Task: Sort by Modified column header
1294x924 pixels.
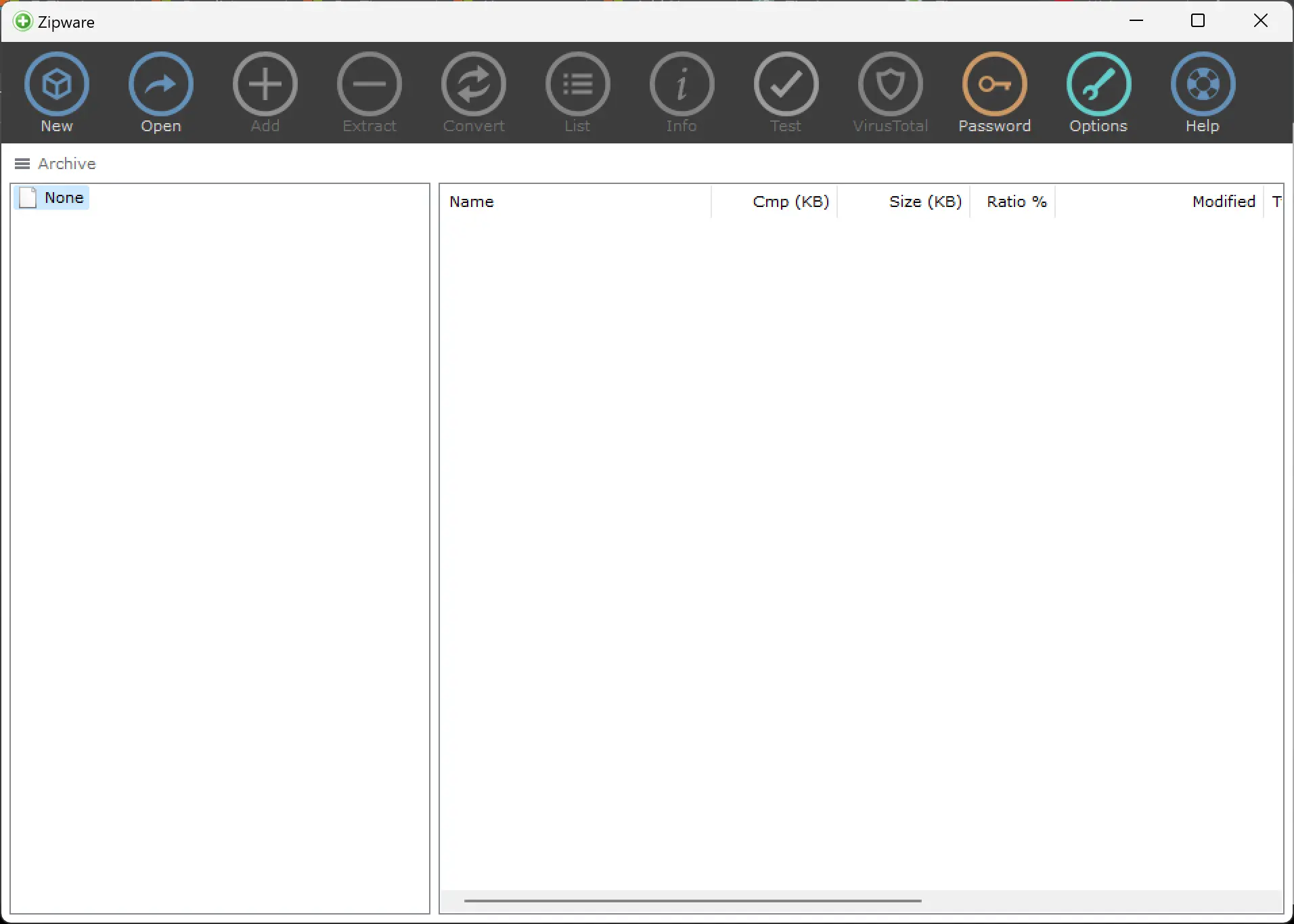Action: click(x=1159, y=202)
